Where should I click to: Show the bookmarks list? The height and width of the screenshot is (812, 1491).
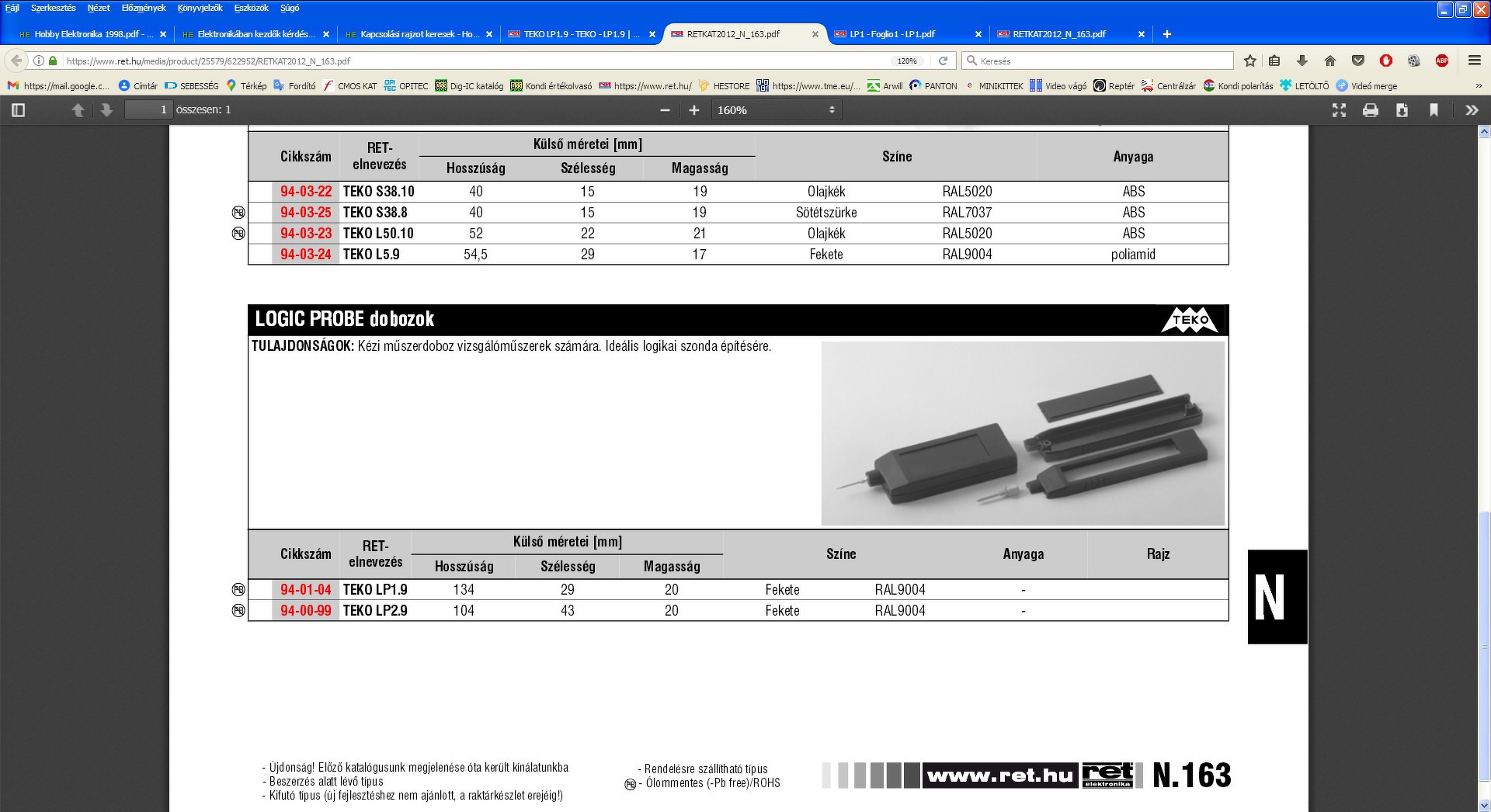pyautogui.click(x=1274, y=61)
